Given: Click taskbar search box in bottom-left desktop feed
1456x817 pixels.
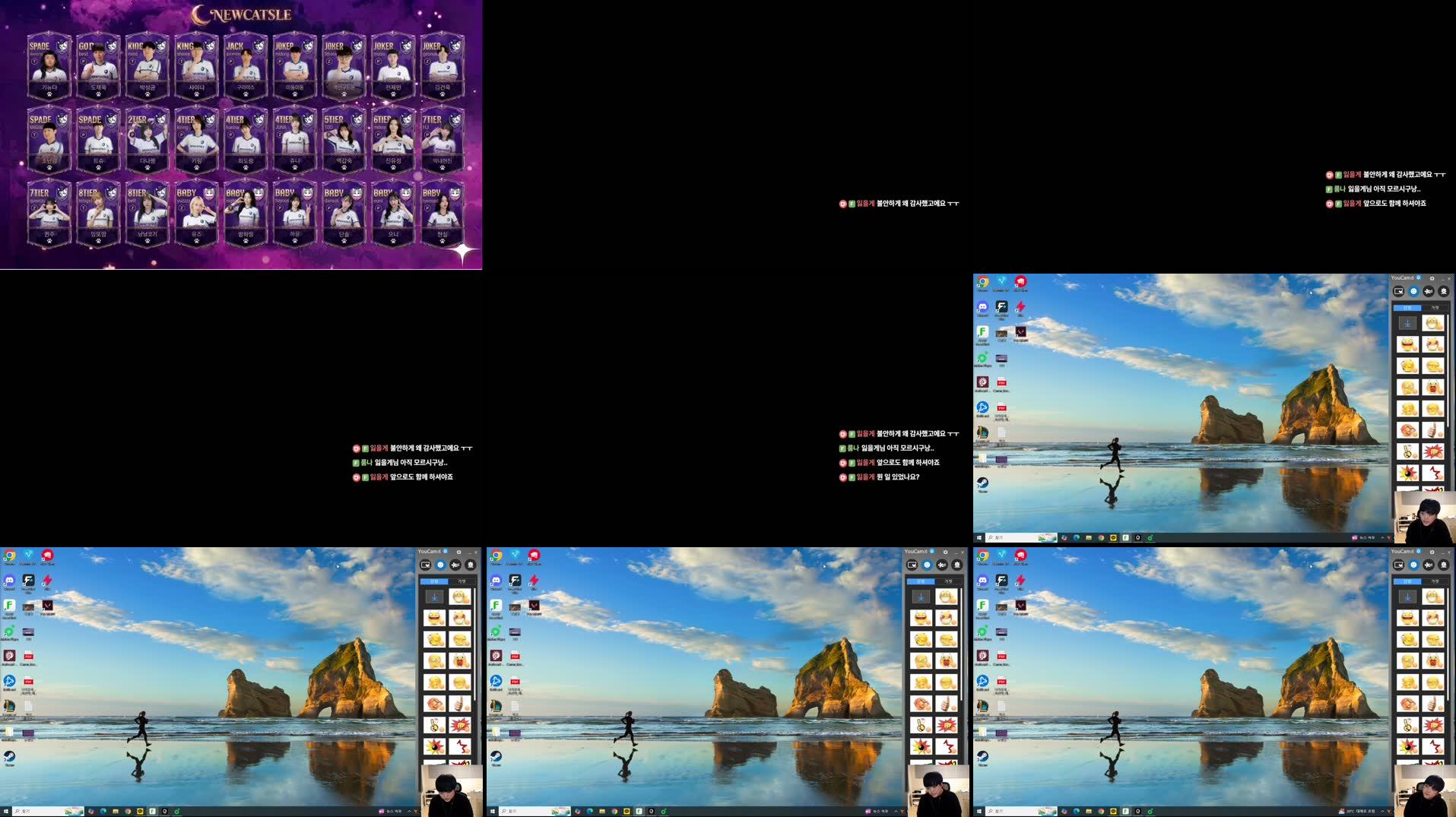Looking at the screenshot, I should [47, 811].
